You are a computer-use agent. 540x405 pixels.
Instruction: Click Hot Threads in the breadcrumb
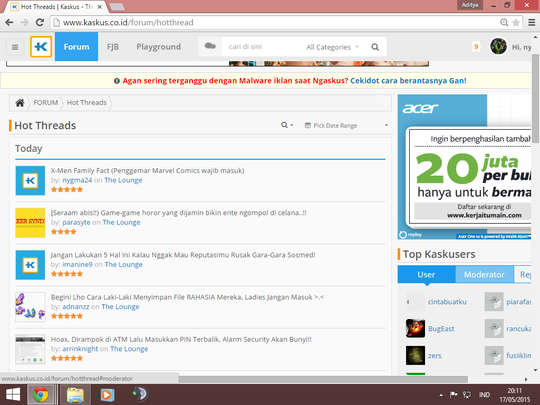click(86, 103)
